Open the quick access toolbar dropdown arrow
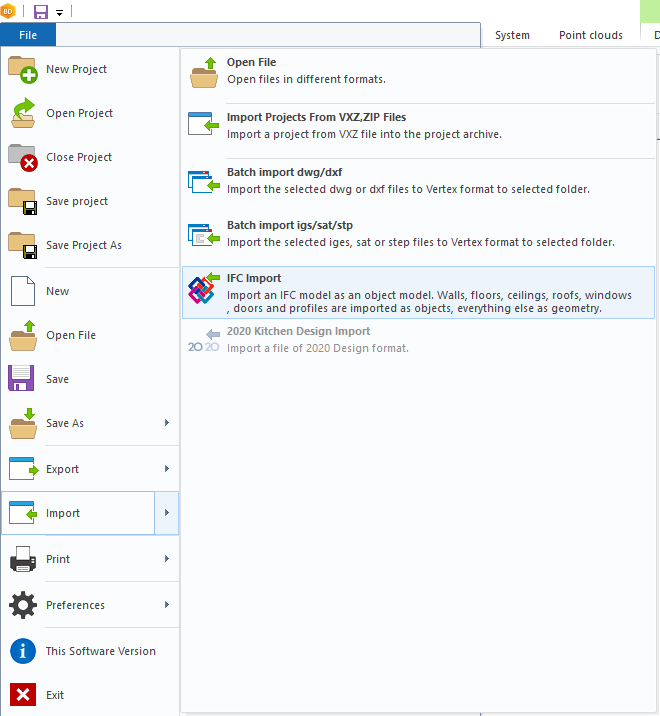660x716 pixels. click(x=59, y=13)
